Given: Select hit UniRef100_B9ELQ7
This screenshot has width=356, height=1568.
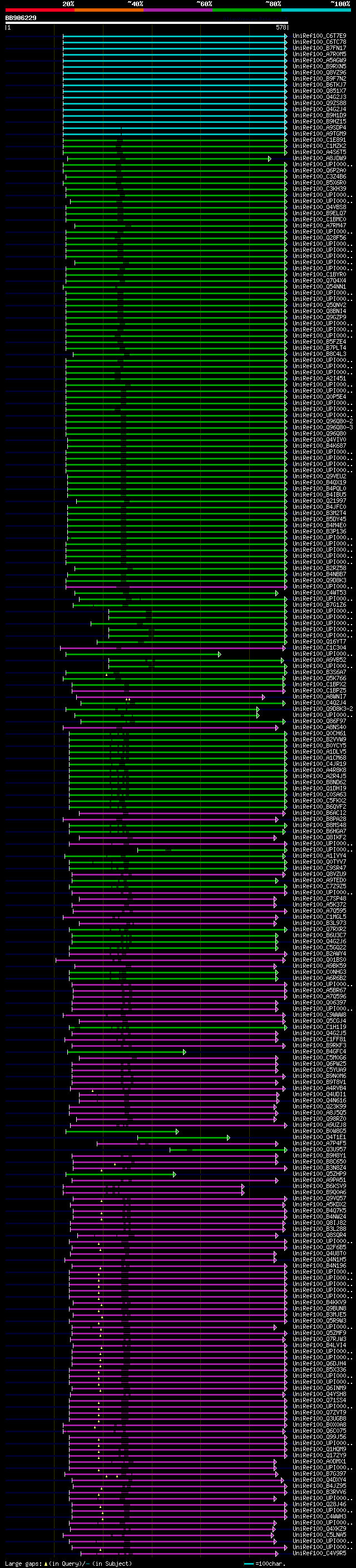Looking at the screenshot, I should [319, 213].
